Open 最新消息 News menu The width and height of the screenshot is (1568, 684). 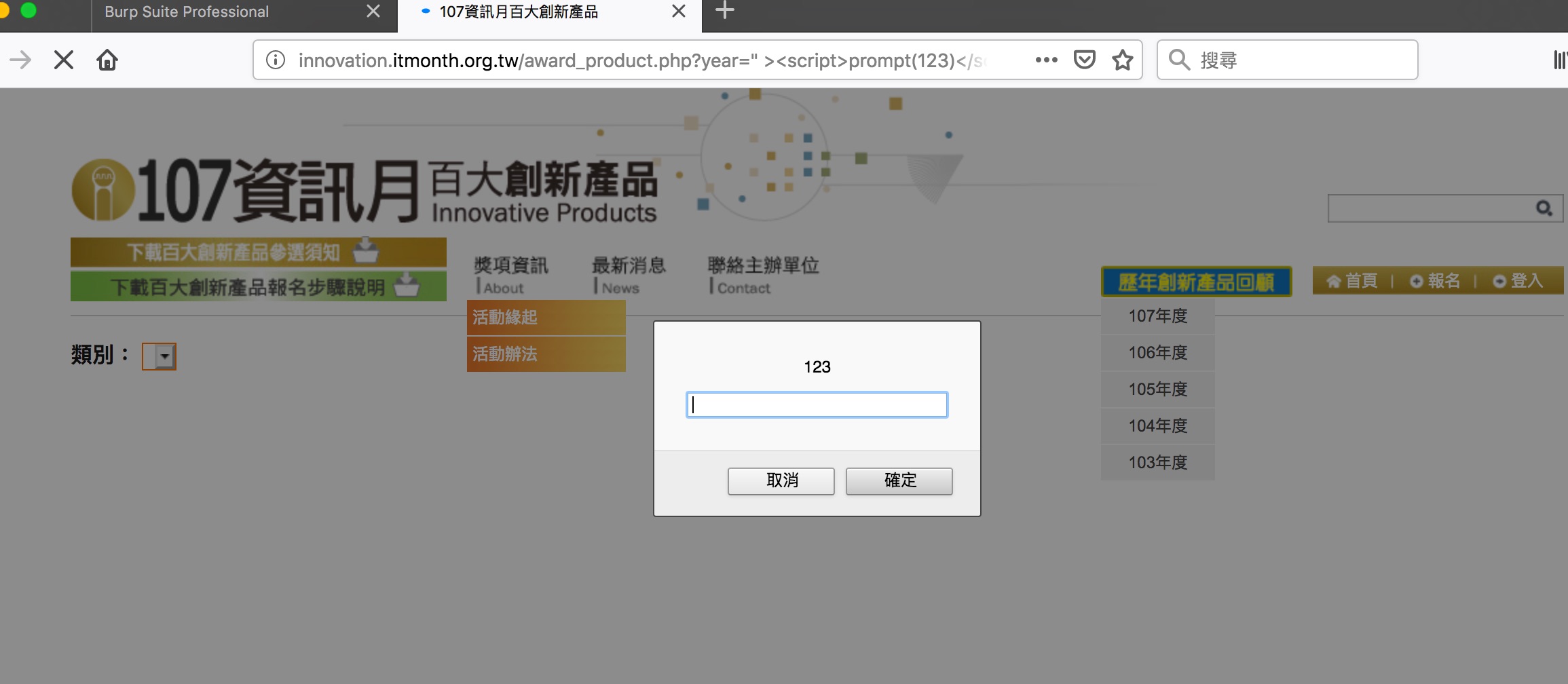click(x=629, y=275)
